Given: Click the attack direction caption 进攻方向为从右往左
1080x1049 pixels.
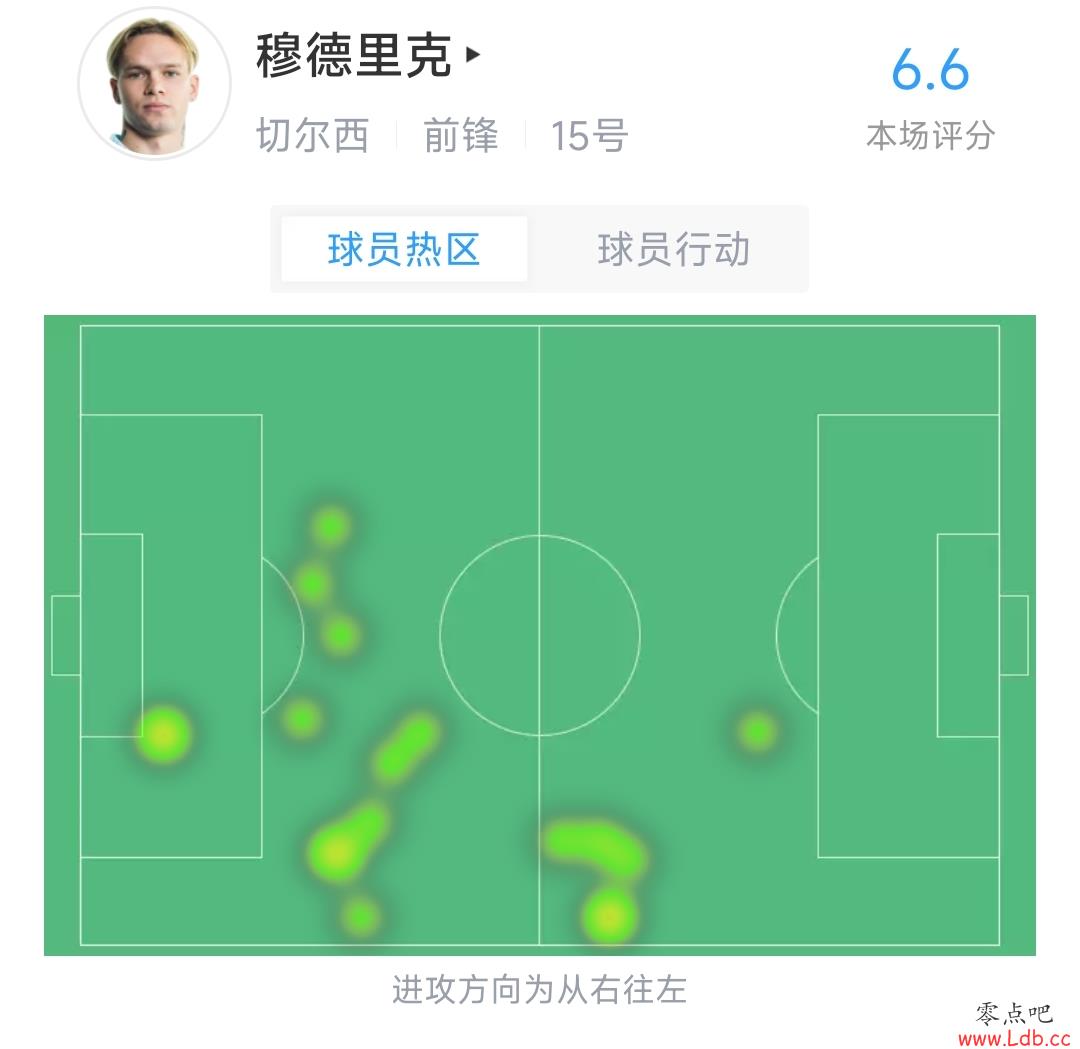Looking at the screenshot, I should 539,989.
